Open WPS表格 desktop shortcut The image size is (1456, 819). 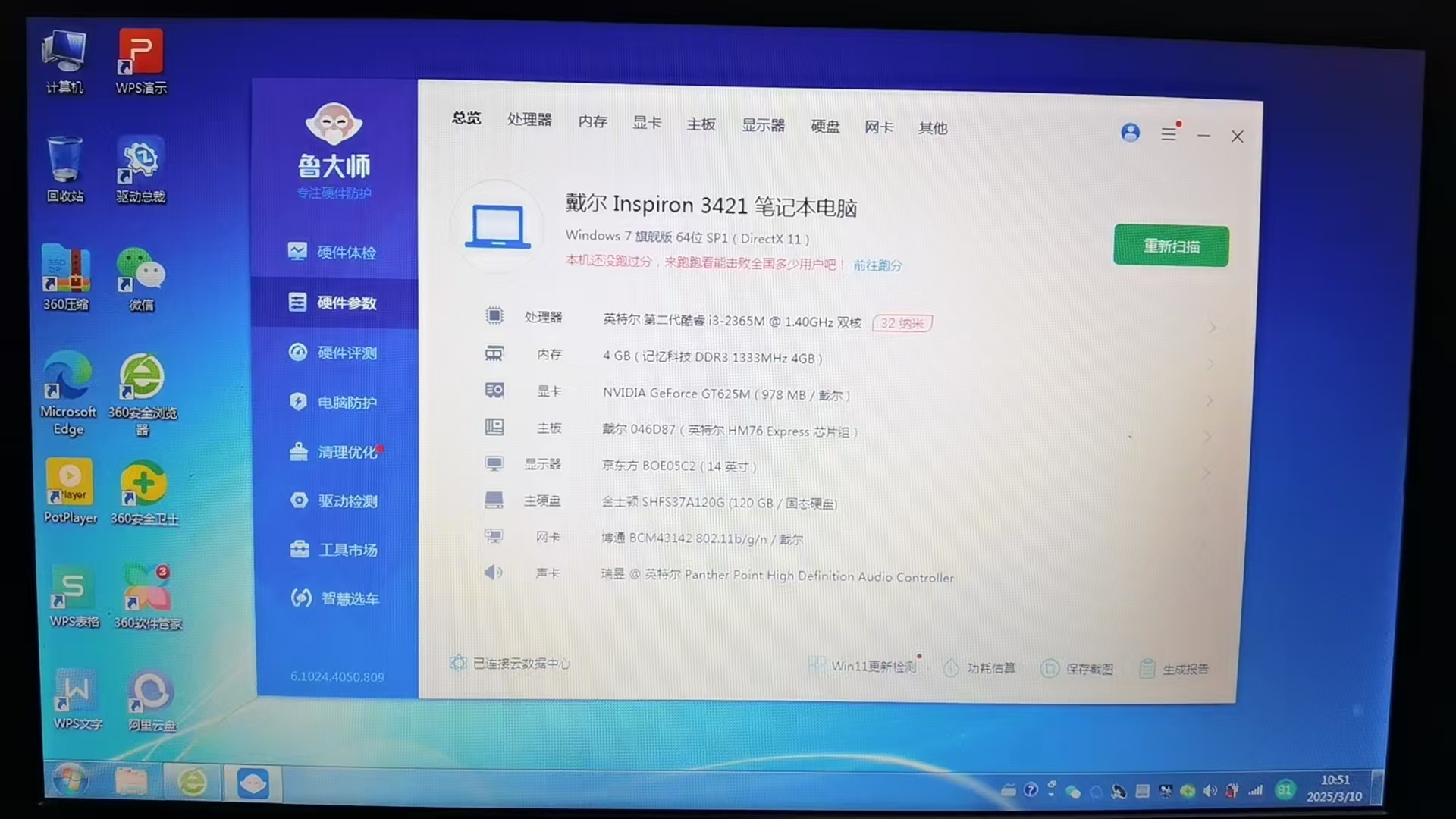(74, 597)
